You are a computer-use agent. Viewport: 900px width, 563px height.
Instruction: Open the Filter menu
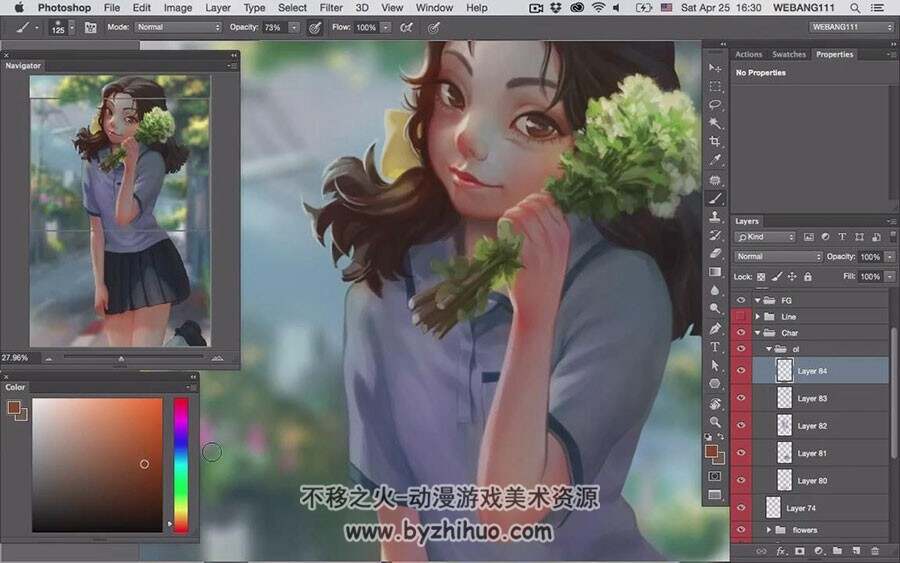pos(331,8)
